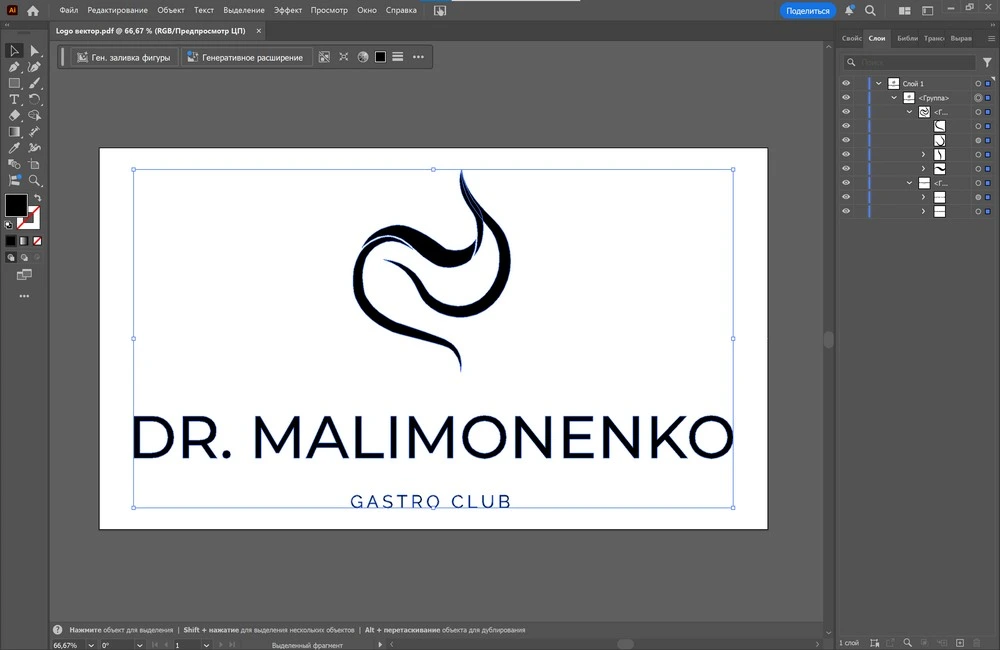The height and width of the screenshot is (650, 1000).
Task: Switch to the Свойства panel tab
Action: [x=851, y=38]
